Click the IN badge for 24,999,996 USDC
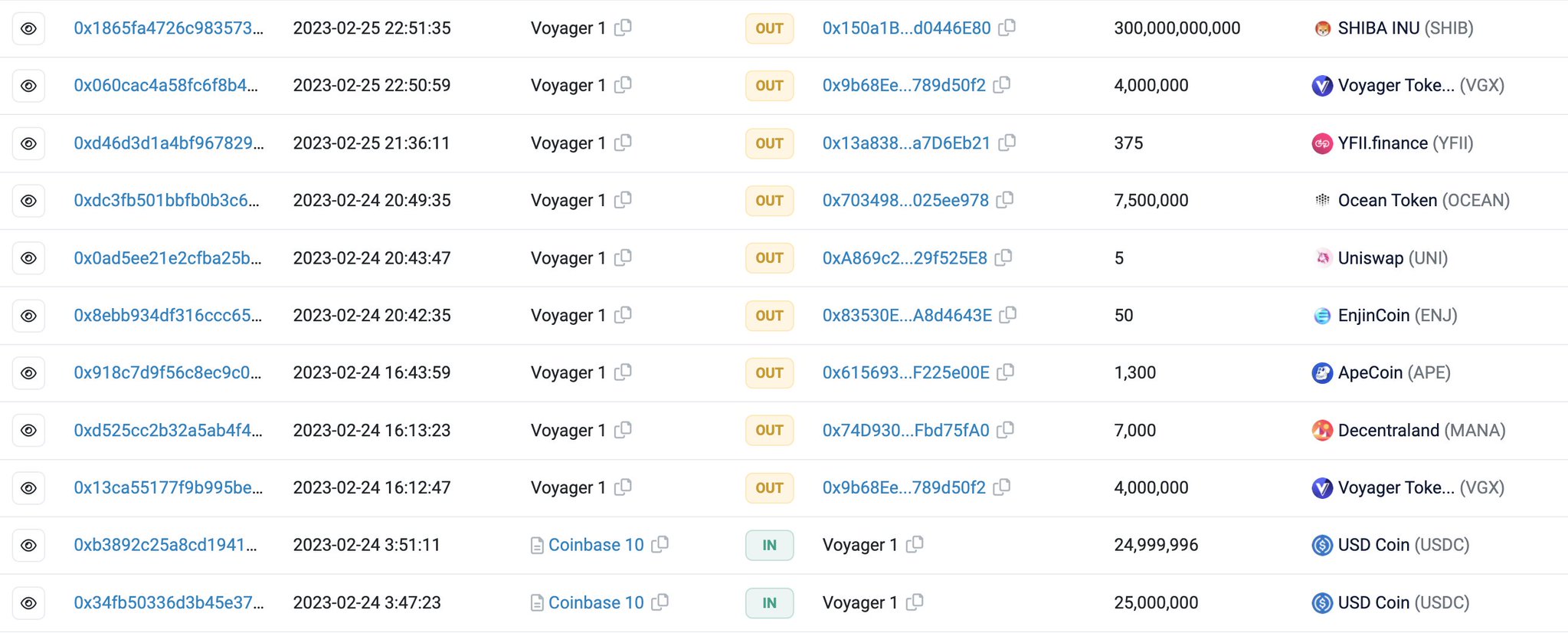This screenshot has width=1568, height=633. [x=769, y=546]
